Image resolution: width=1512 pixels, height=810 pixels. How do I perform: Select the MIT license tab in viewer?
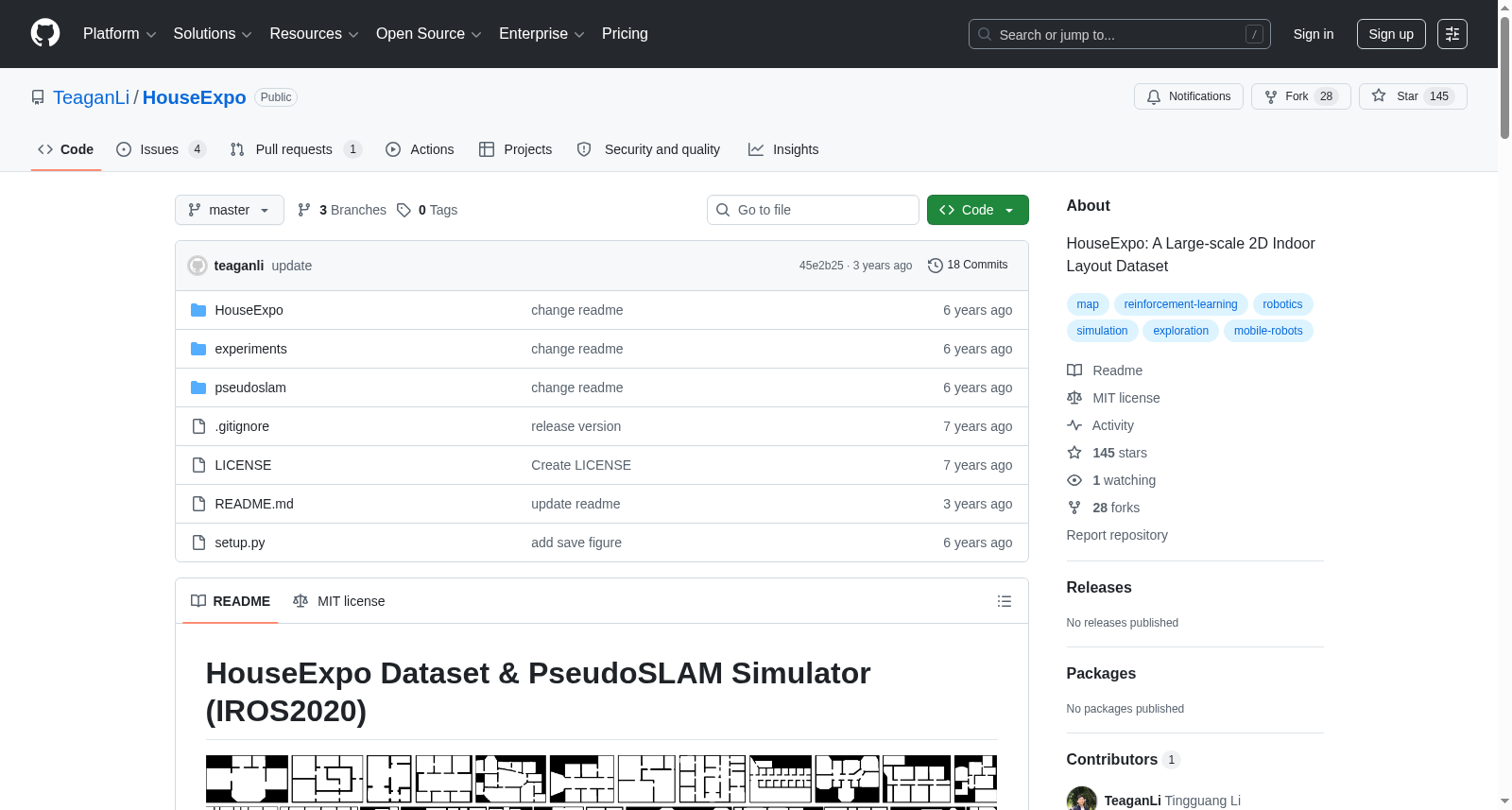[339, 601]
